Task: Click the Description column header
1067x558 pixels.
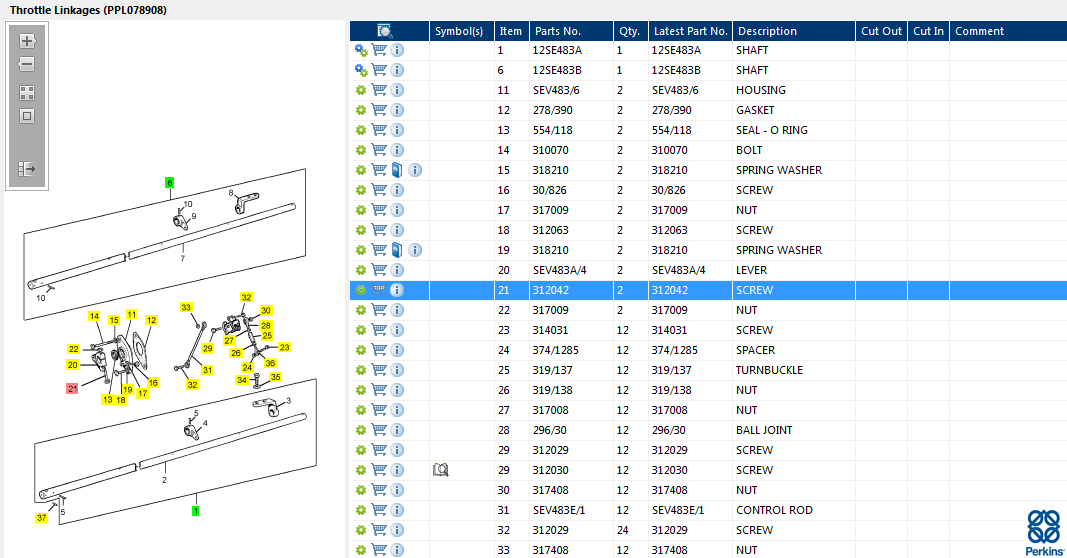Action: (x=767, y=31)
